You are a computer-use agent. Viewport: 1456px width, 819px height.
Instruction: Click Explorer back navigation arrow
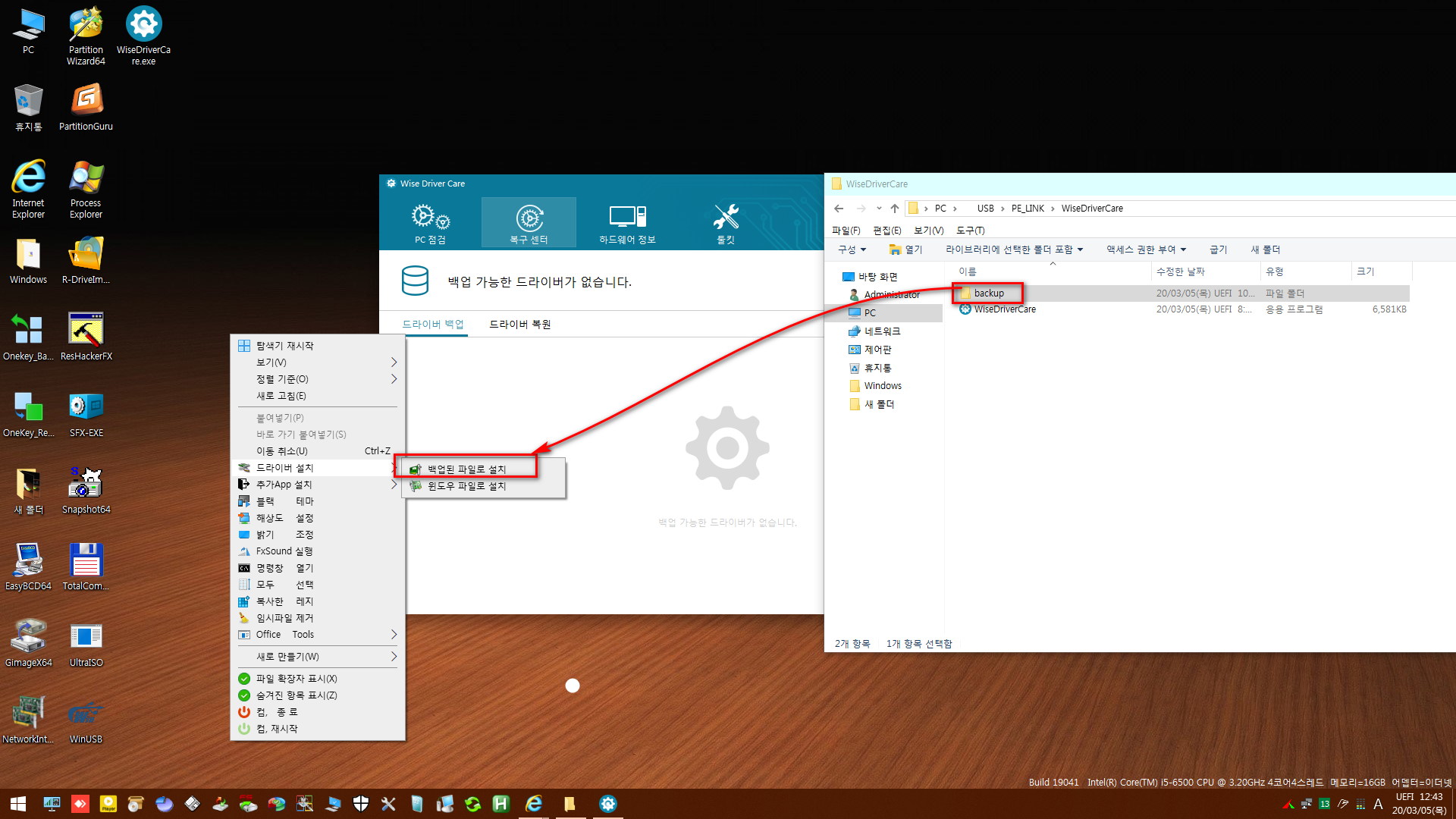(839, 209)
